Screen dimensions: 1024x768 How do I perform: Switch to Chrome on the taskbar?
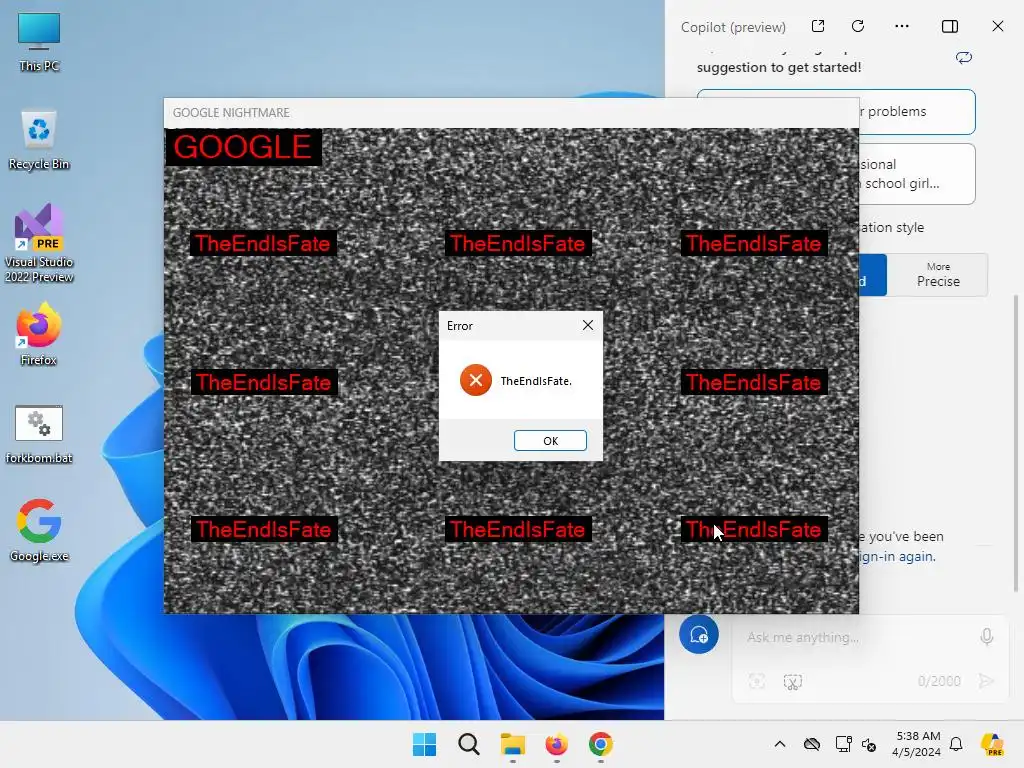pos(600,744)
